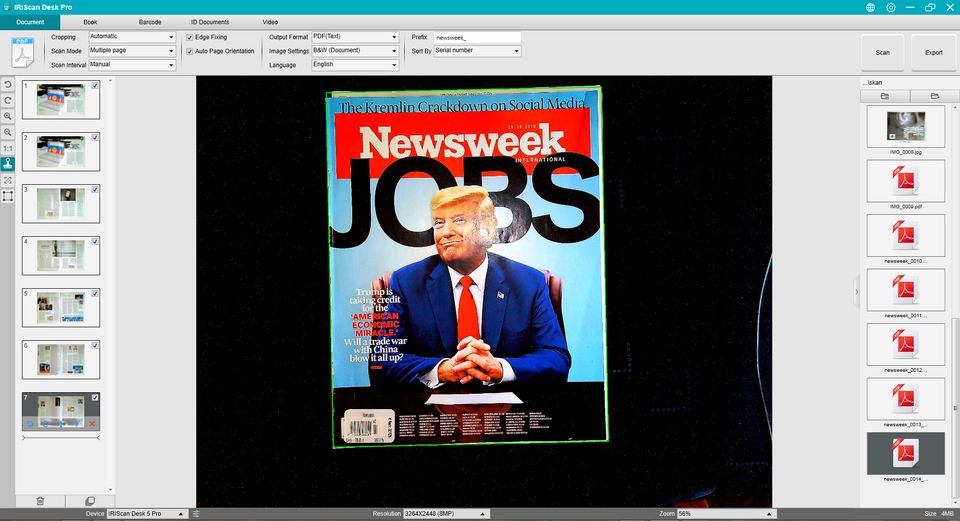Uncheck page 5 thumbnail checkbox
The width and height of the screenshot is (960, 521).
coord(95,294)
